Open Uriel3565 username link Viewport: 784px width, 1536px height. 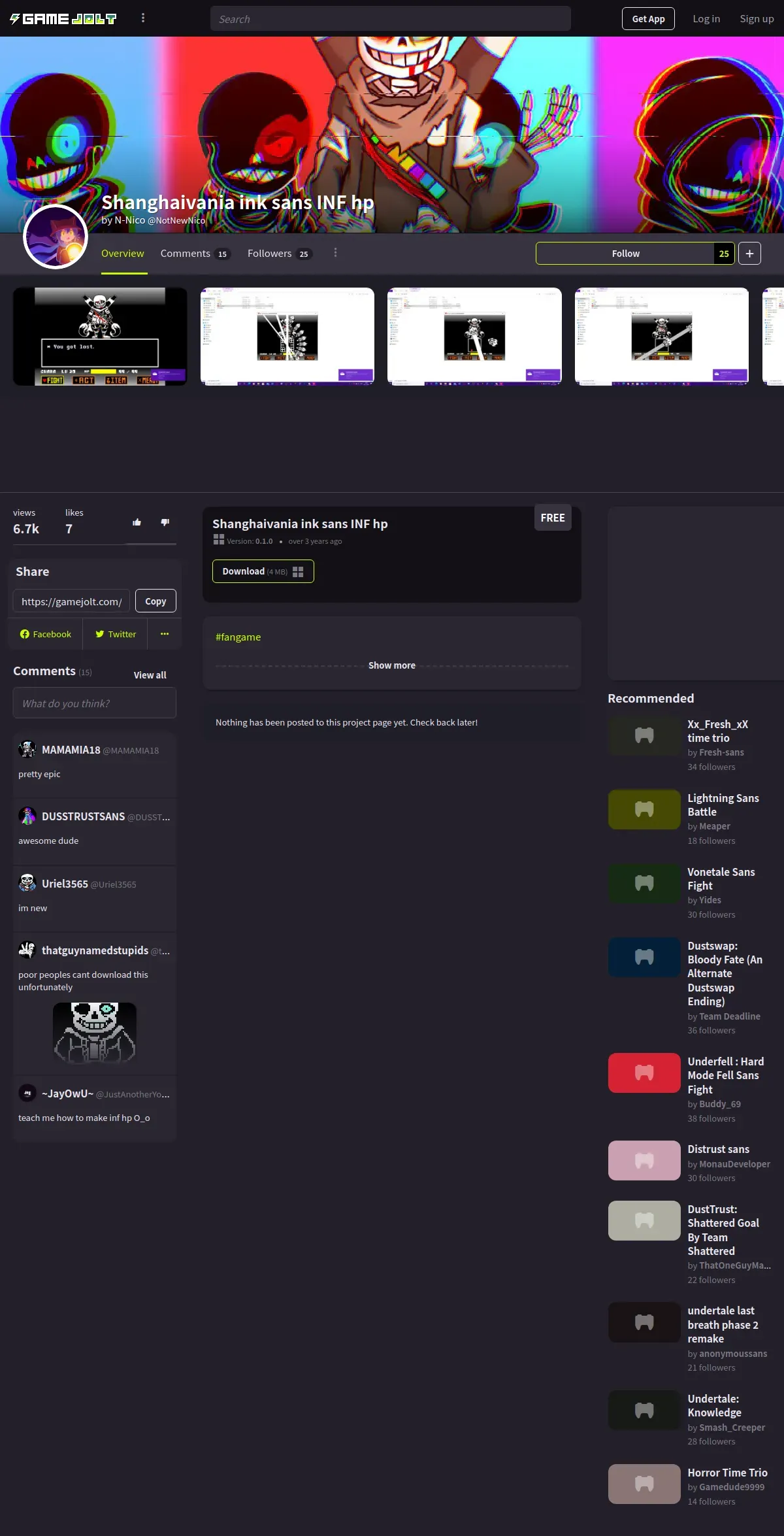[65, 884]
